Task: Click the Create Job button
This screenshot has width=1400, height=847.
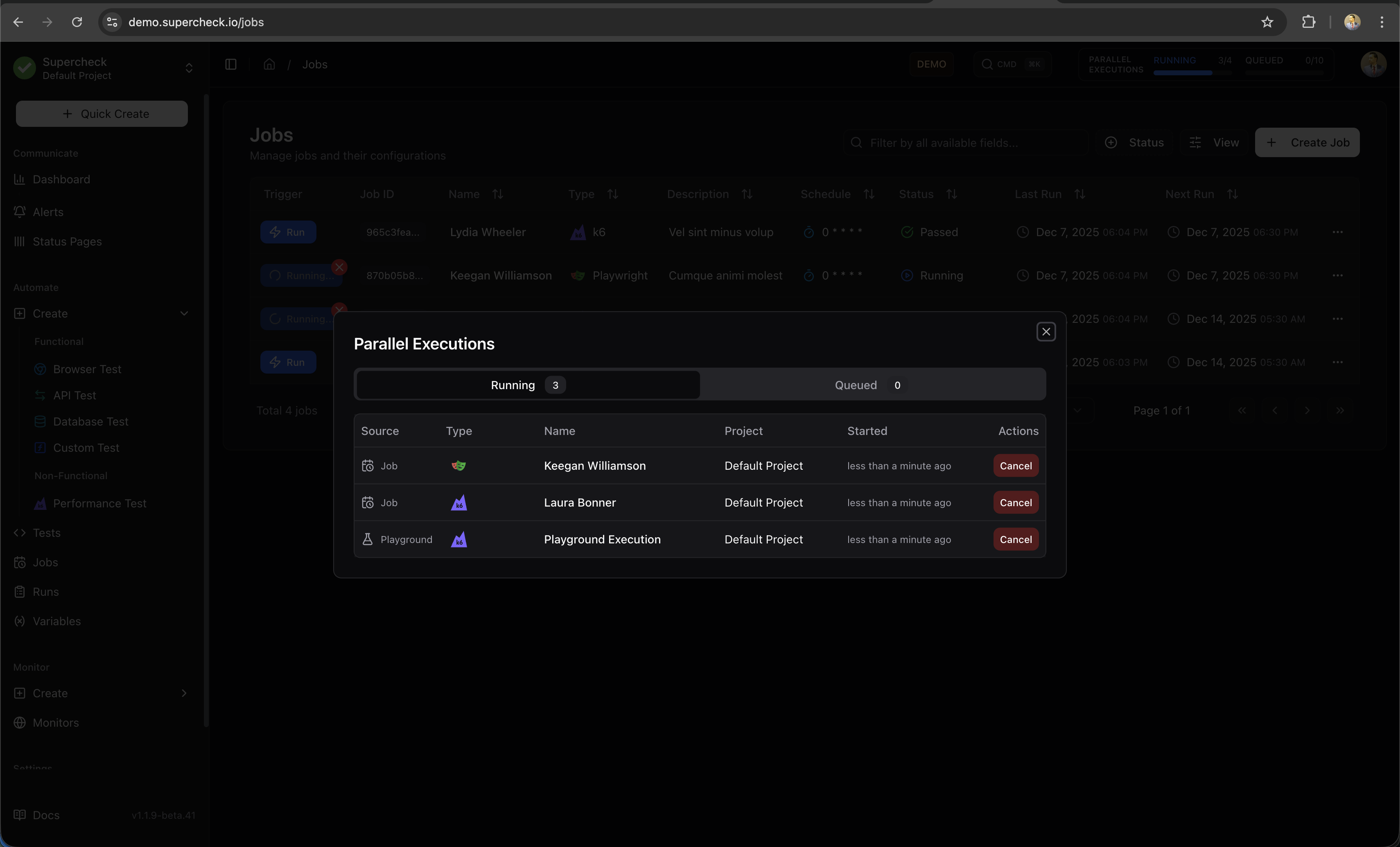Action: [x=1307, y=142]
